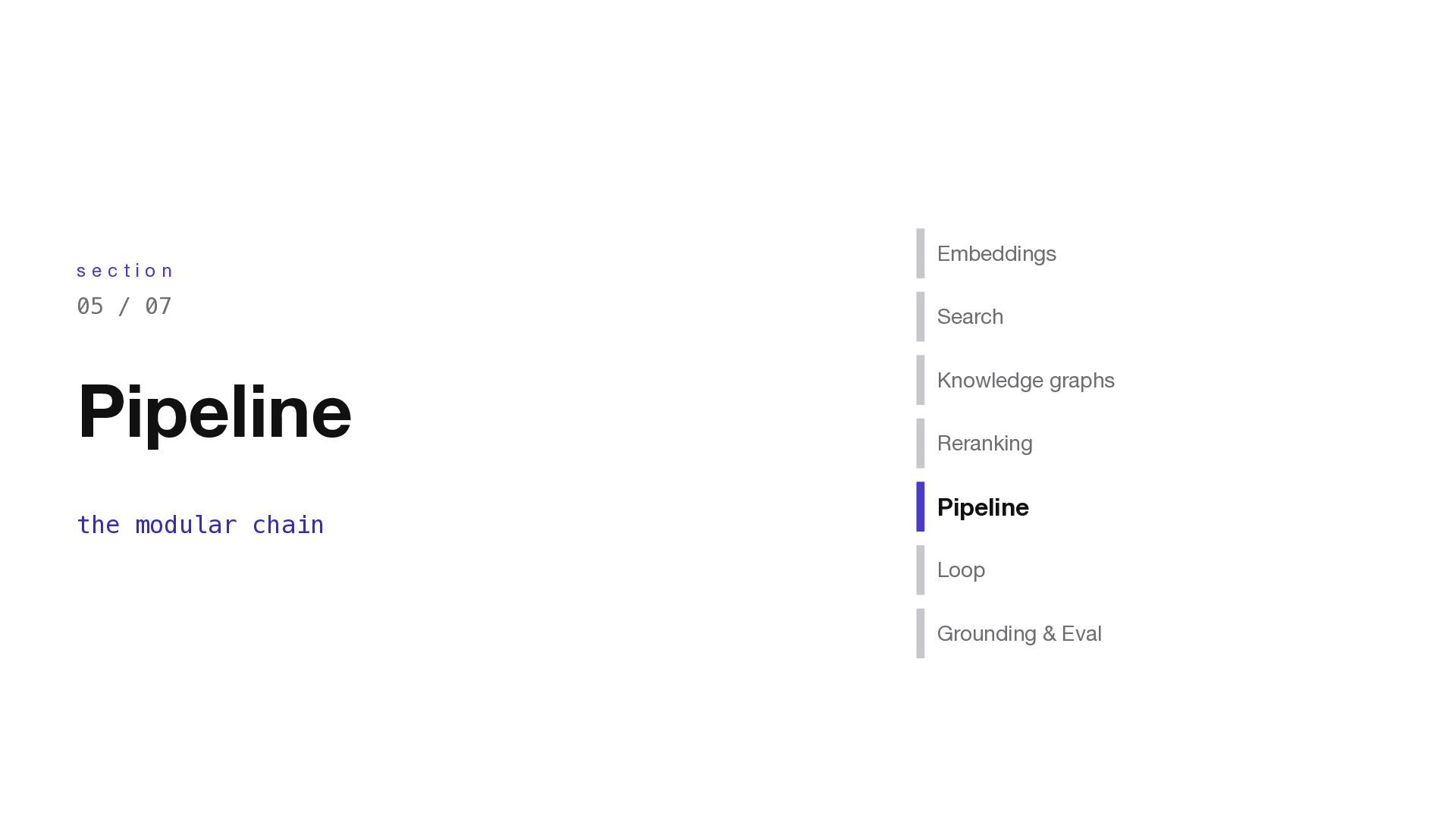1456x819 pixels.
Task: Jump to the Search section label
Action: point(970,317)
